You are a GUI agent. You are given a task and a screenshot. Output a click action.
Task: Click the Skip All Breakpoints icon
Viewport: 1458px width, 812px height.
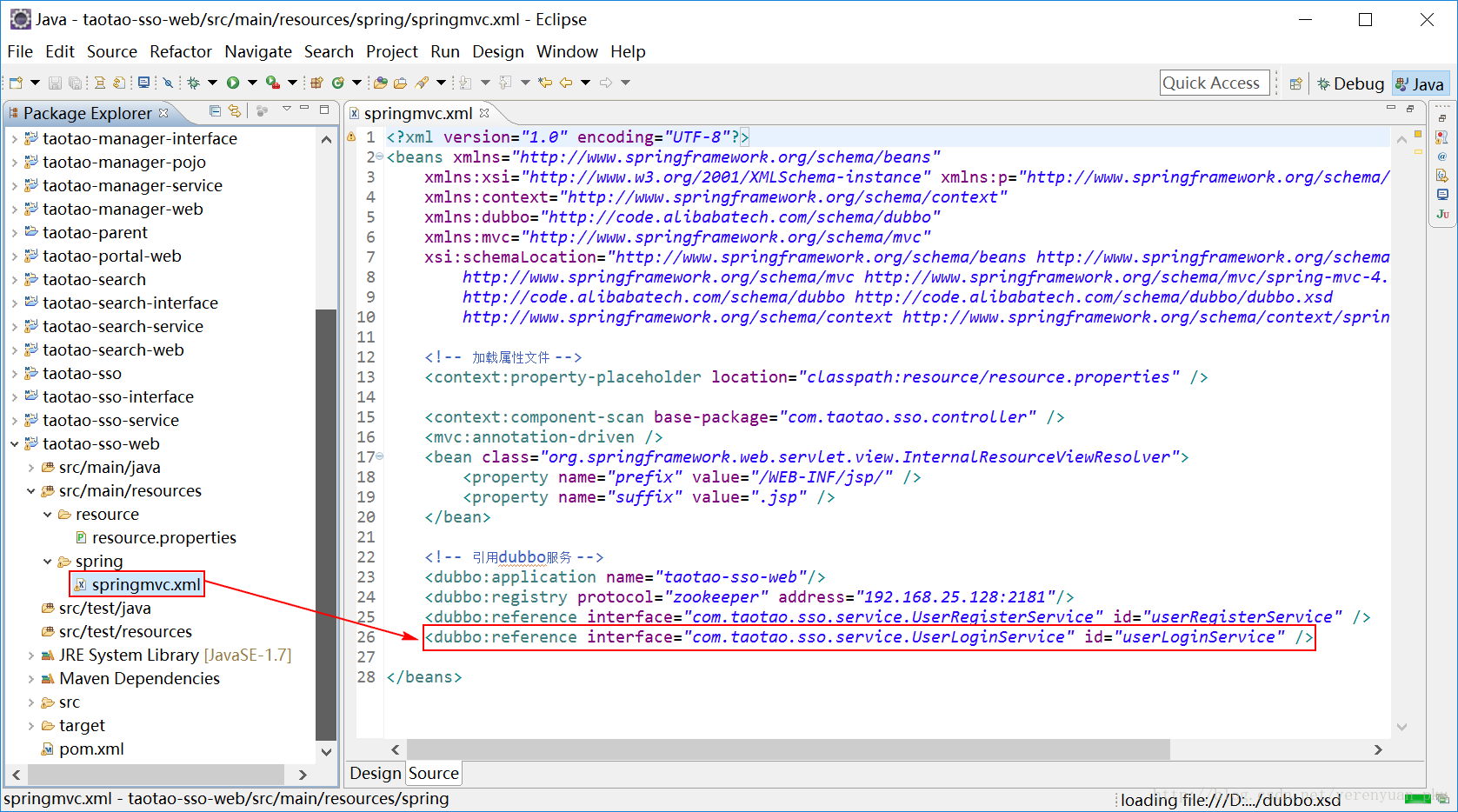coord(168,83)
